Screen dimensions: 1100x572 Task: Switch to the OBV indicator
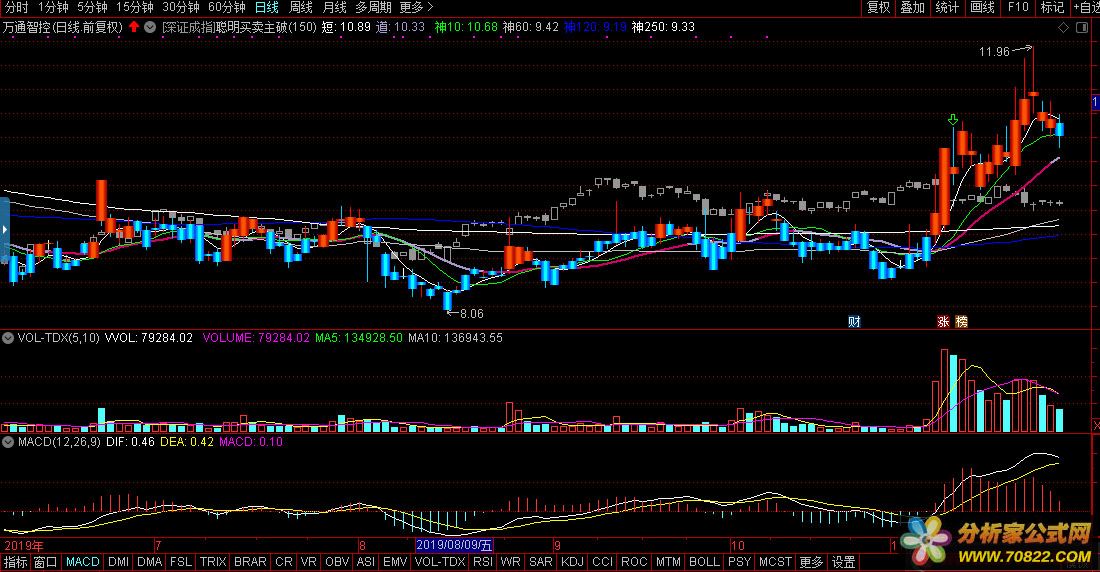click(337, 562)
